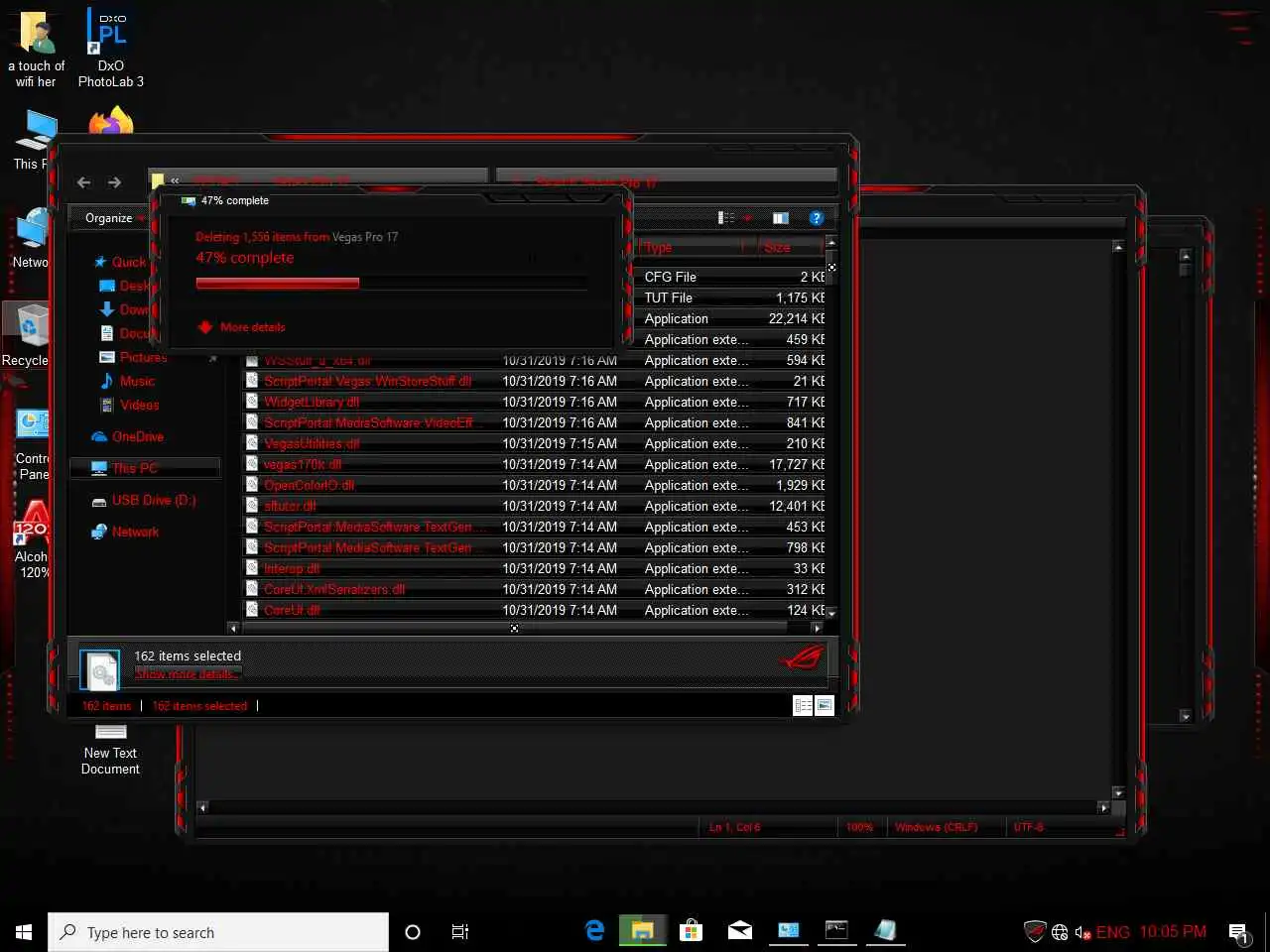Select the file CoreUI.dll
1270x952 pixels.
pyautogui.click(x=292, y=610)
